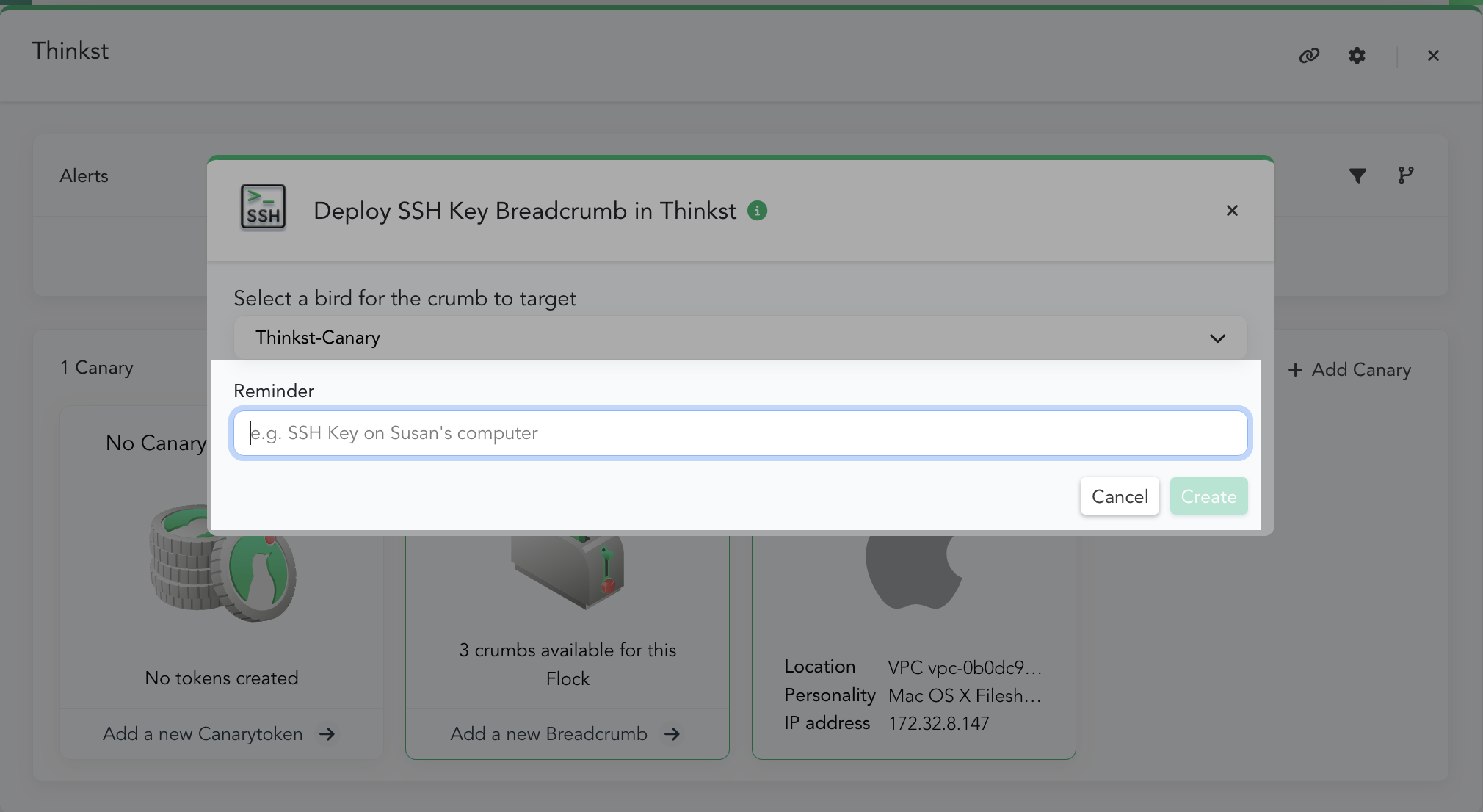Click the arrow next to Add a new Breadcrumb
Viewport: 1483px width, 812px height.
point(672,734)
